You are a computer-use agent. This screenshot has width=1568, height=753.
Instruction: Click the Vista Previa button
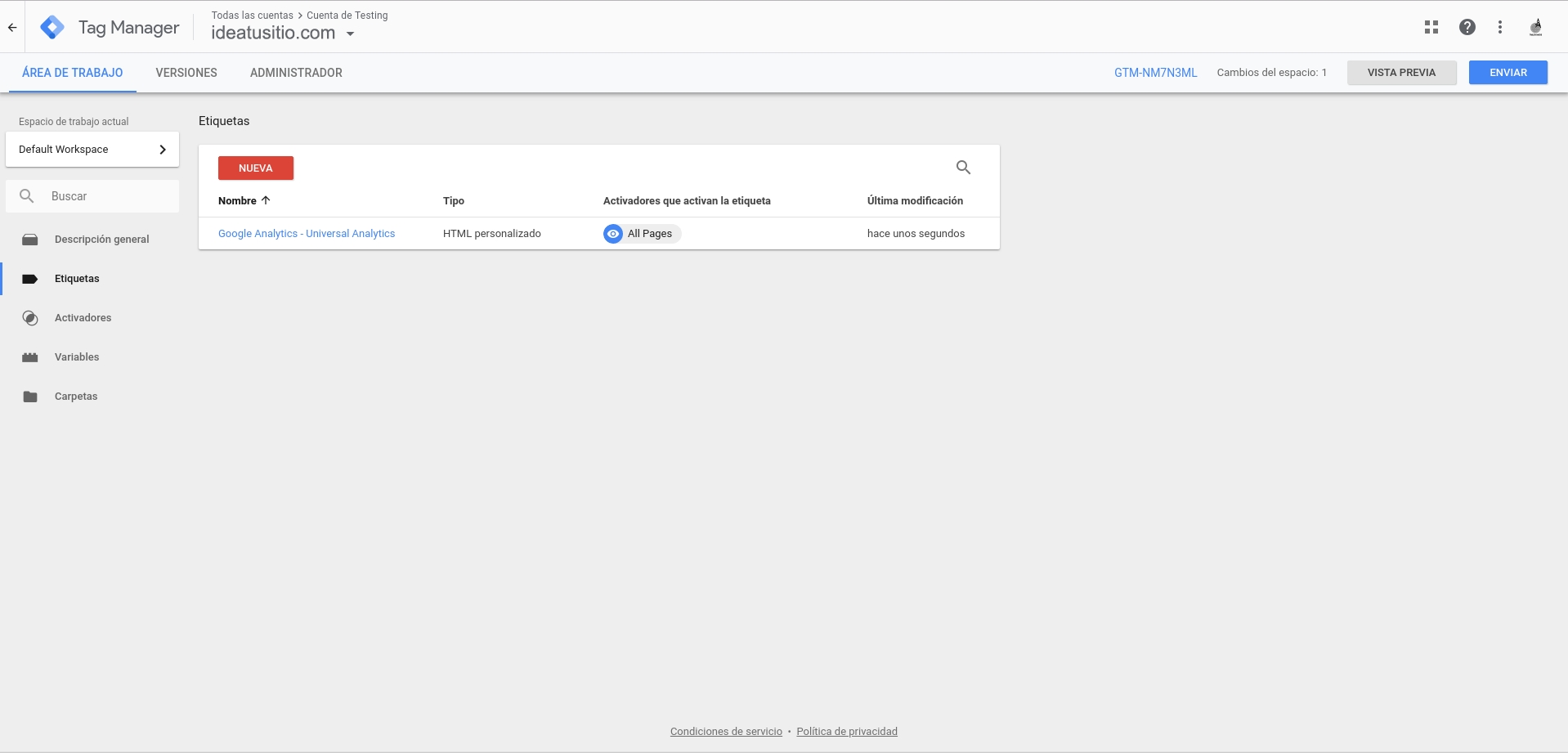pyautogui.click(x=1401, y=73)
